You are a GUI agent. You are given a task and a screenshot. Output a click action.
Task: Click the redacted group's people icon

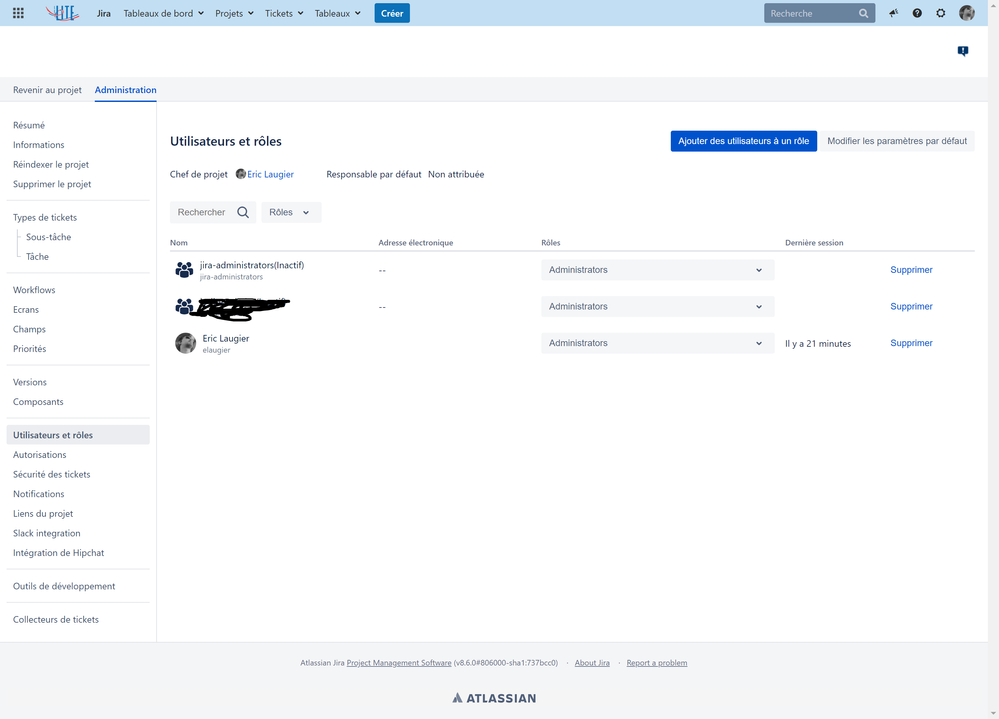[x=184, y=306]
